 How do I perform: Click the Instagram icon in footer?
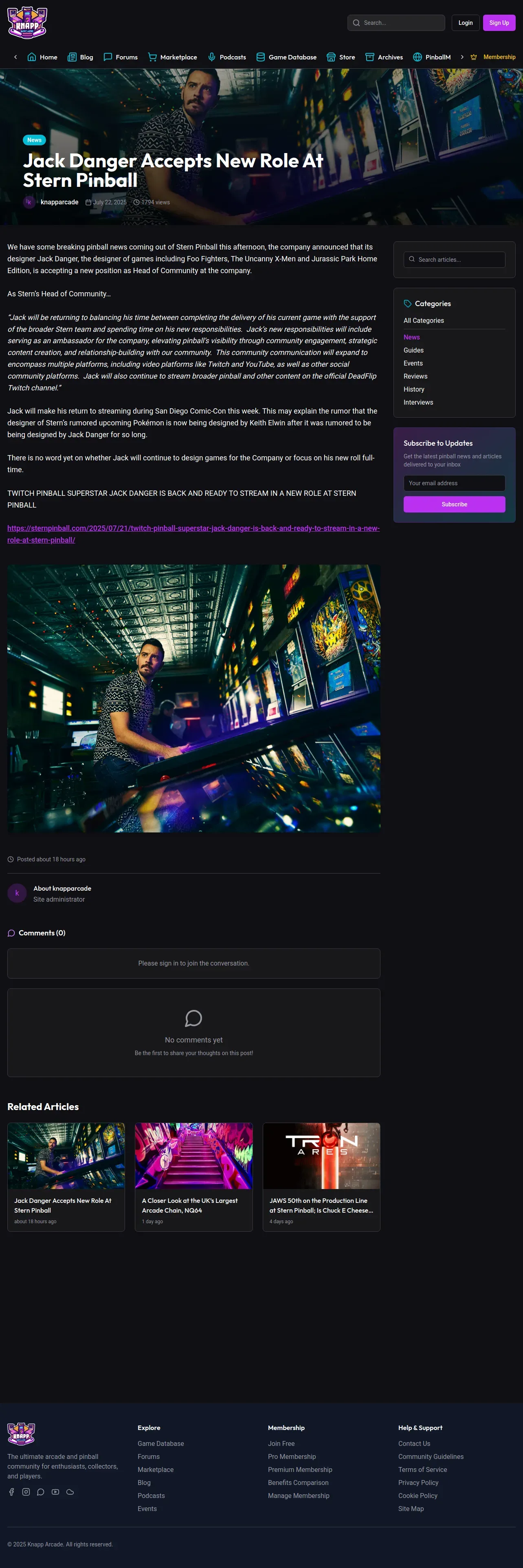(x=26, y=1492)
